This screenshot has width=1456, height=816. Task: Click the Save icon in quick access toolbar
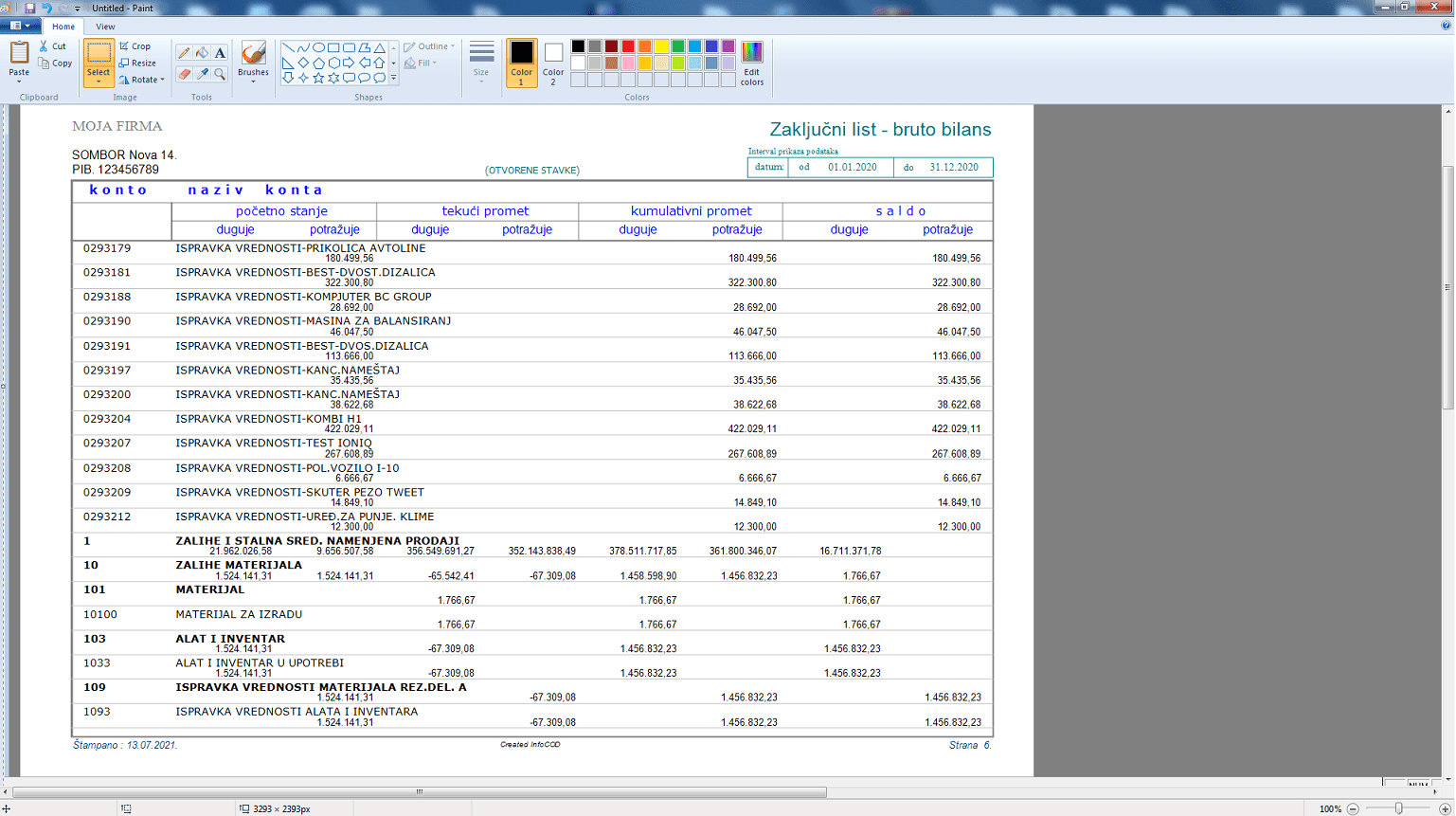pyautogui.click(x=29, y=8)
